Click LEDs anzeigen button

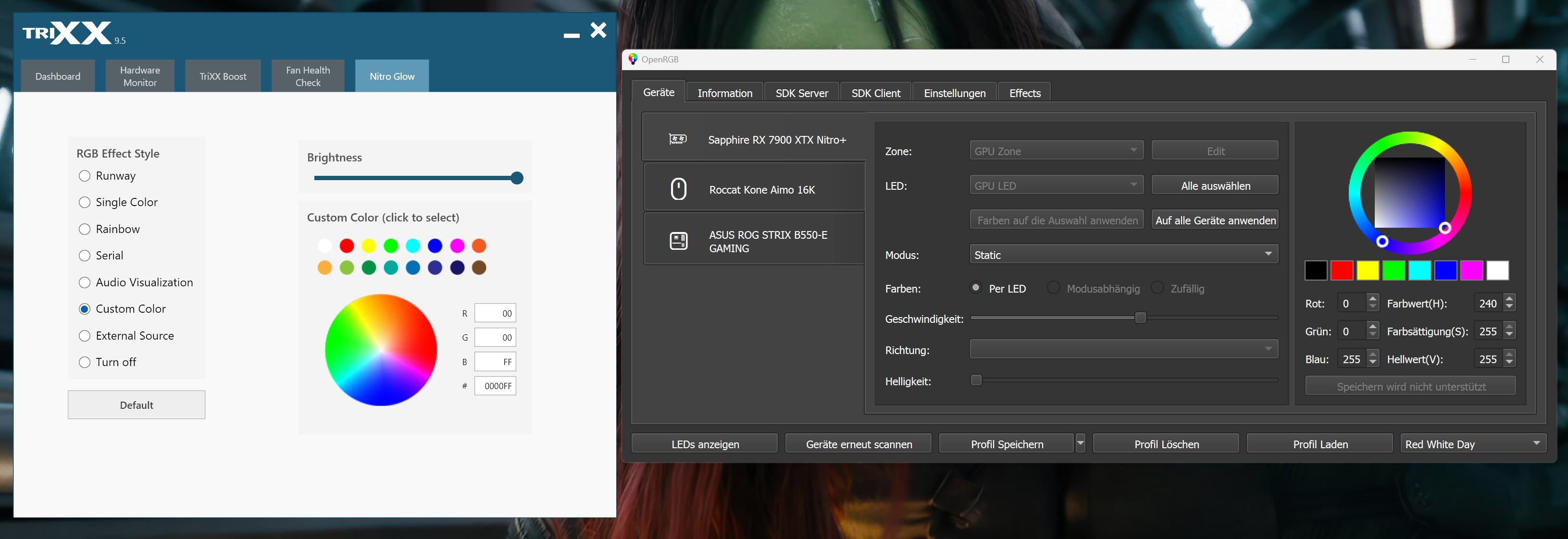(705, 443)
